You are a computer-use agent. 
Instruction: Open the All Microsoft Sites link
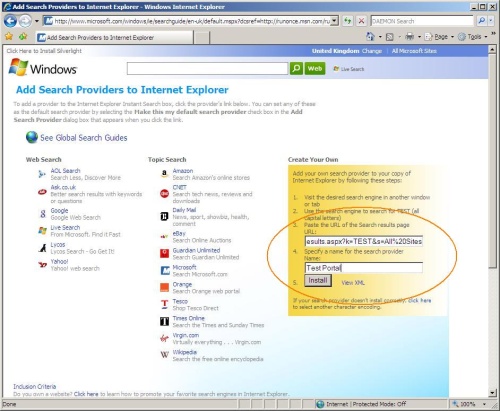(x=414, y=51)
